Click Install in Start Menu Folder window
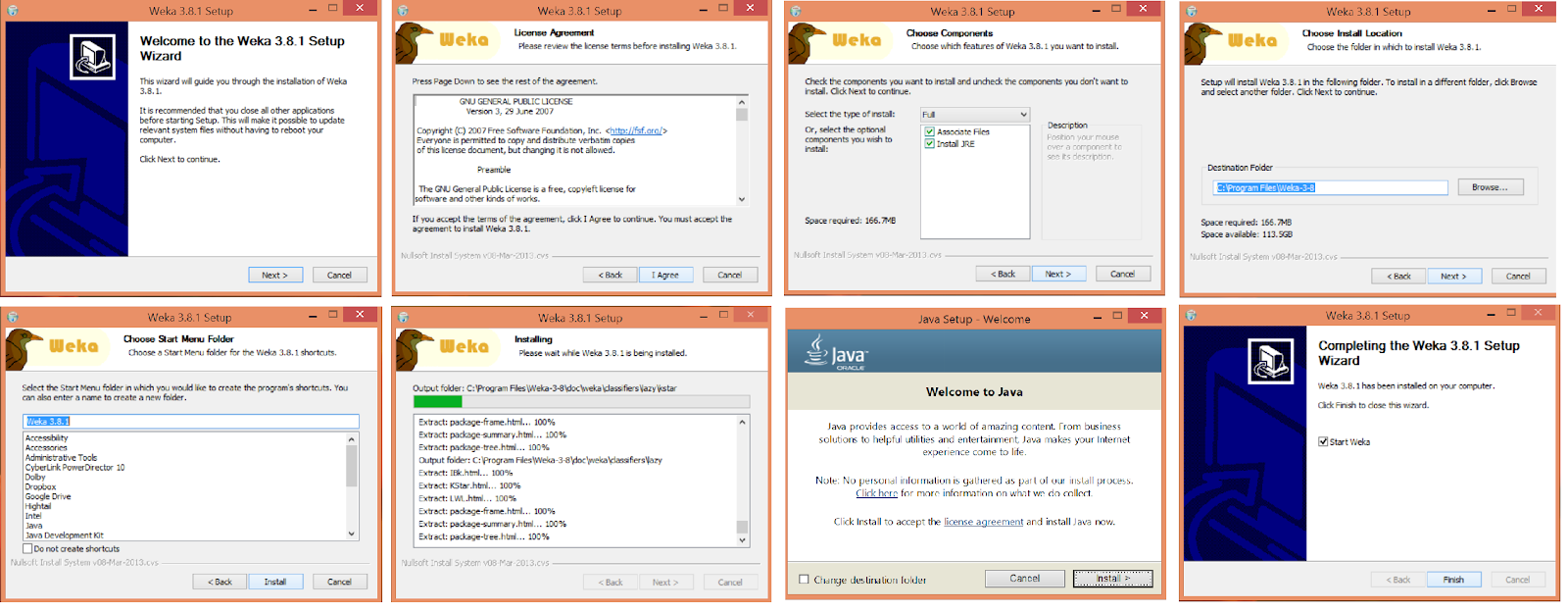Viewport: 1568px width, 611px height. point(275,582)
